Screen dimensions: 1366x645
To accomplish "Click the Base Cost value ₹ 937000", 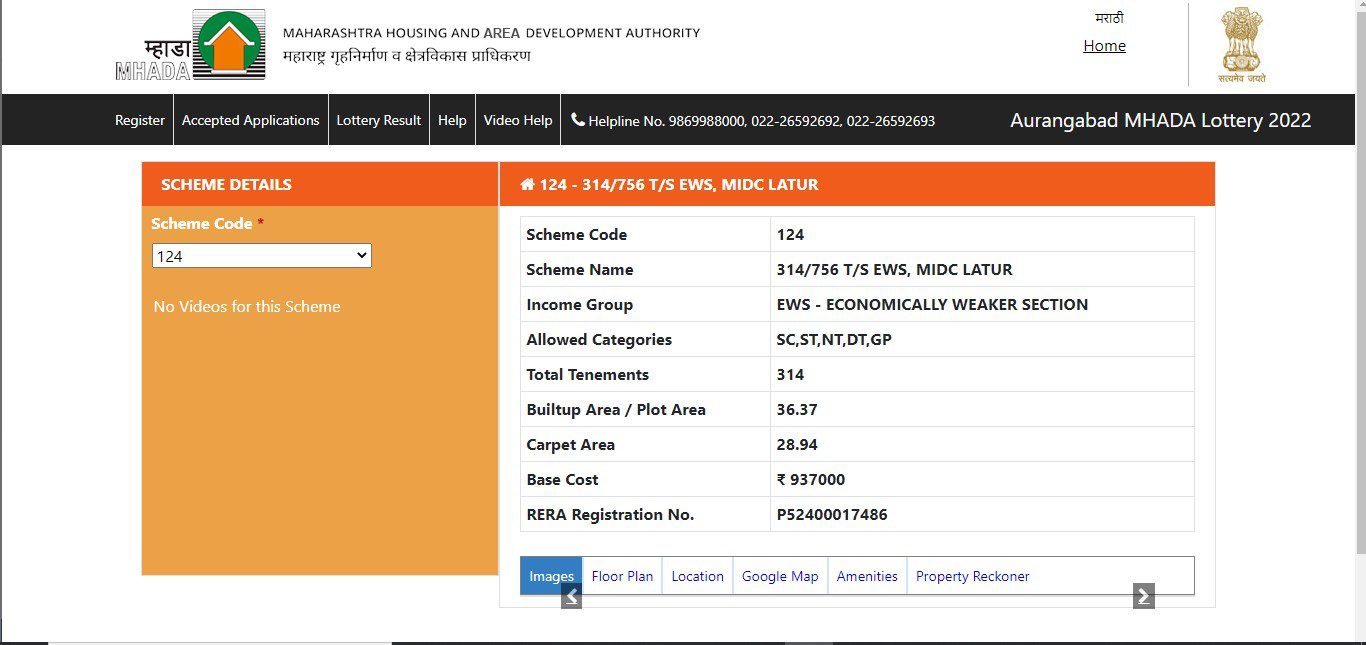I will pos(811,480).
